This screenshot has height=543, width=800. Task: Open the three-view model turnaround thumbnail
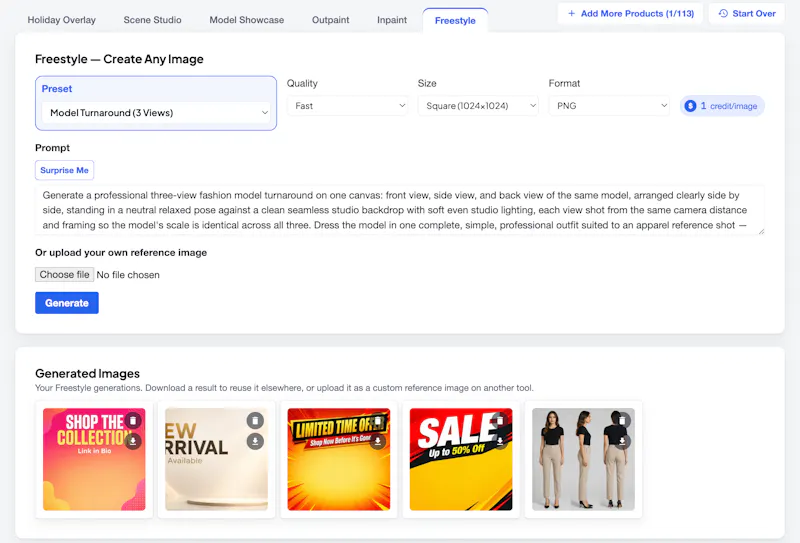tap(583, 459)
